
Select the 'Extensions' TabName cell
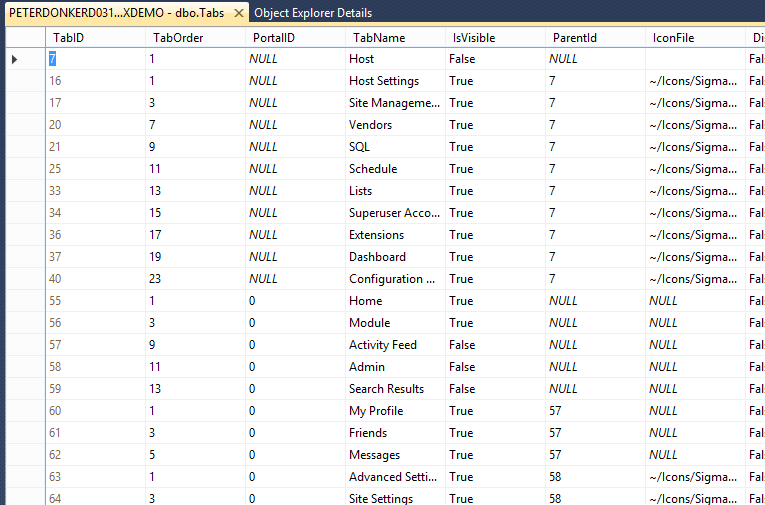click(x=395, y=235)
